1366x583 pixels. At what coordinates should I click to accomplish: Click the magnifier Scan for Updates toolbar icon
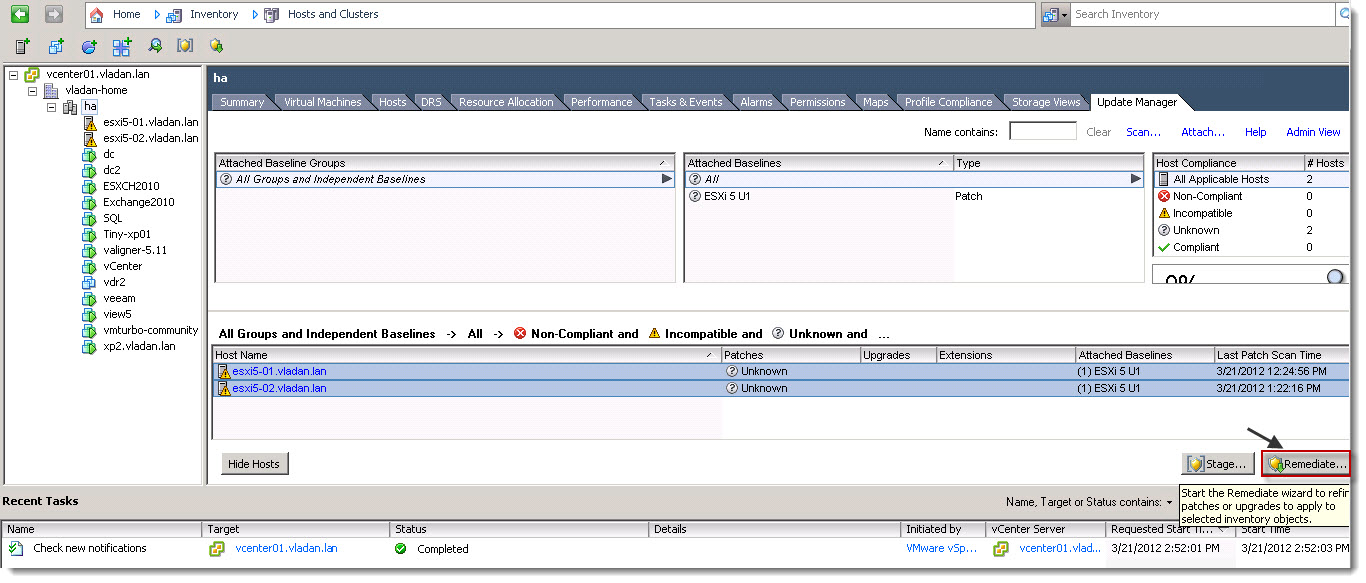point(155,46)
